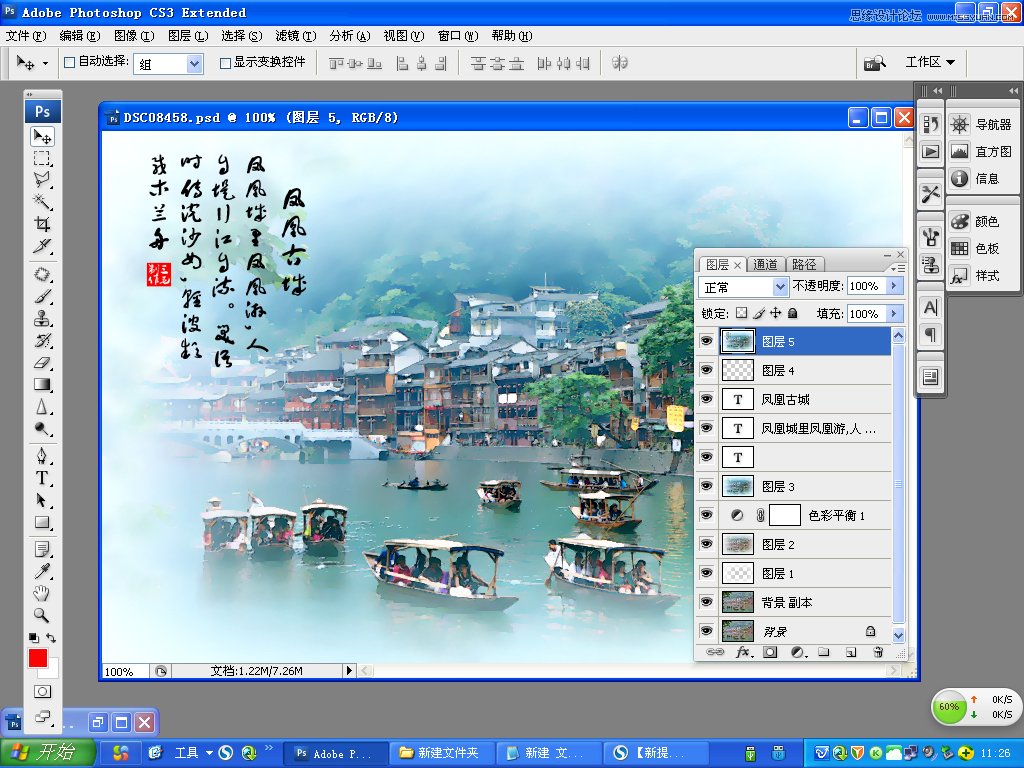
Task: Open the add layer style fx menu
Action: pos(744,651)
